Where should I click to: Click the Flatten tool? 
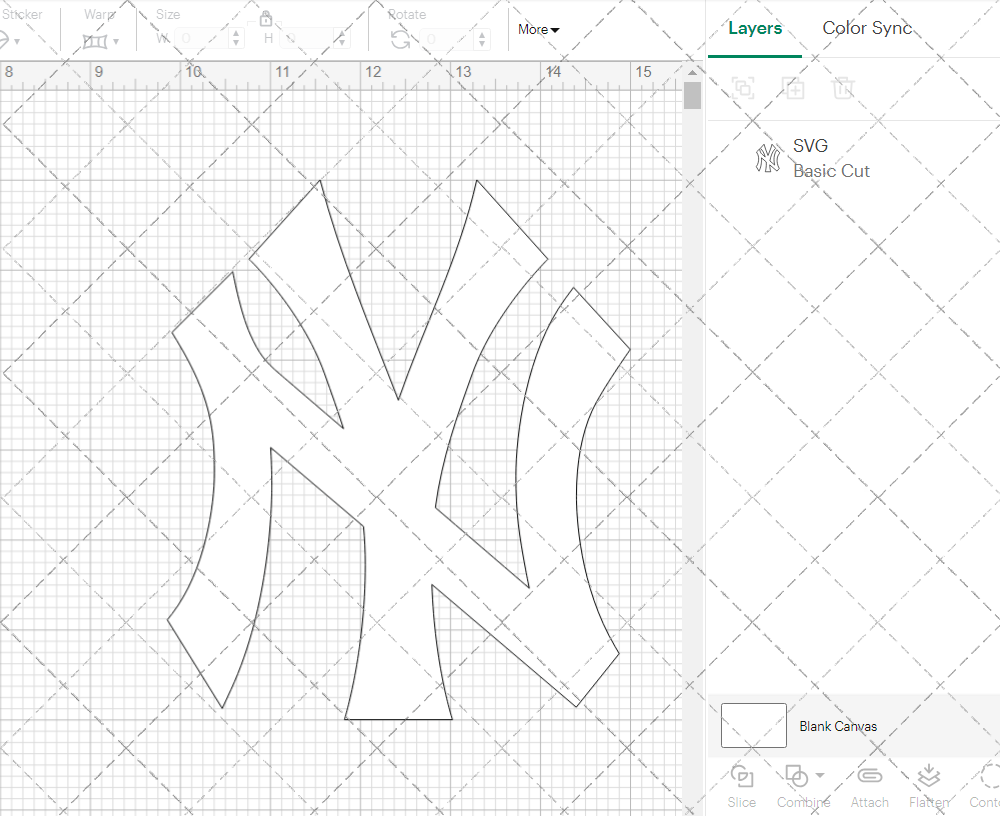tap(929, 787)
